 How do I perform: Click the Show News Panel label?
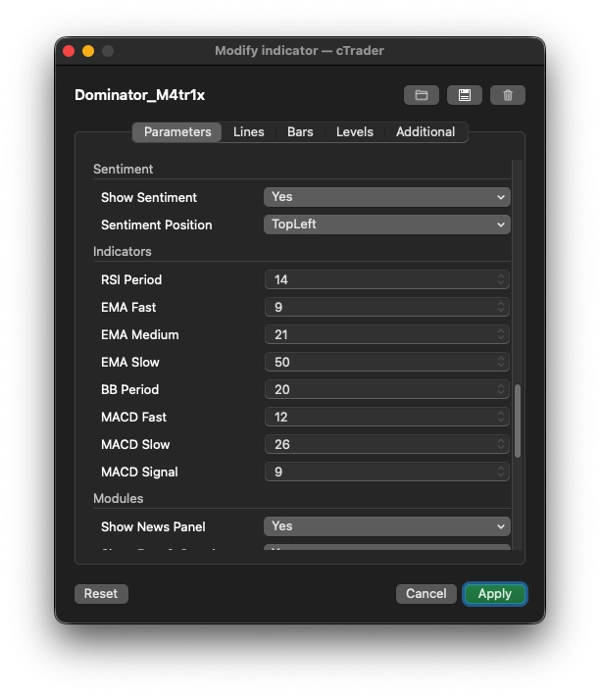point(153,527)
